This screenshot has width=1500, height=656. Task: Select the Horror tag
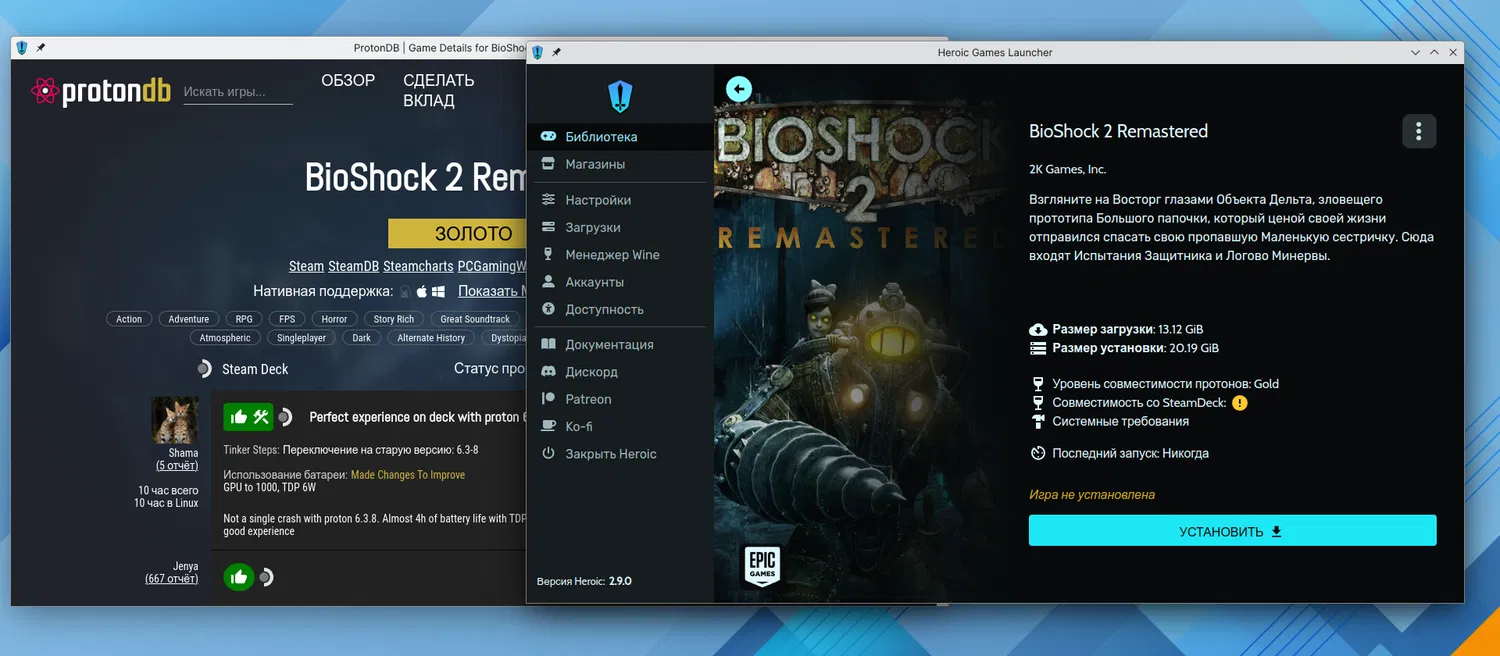[334, 319]
